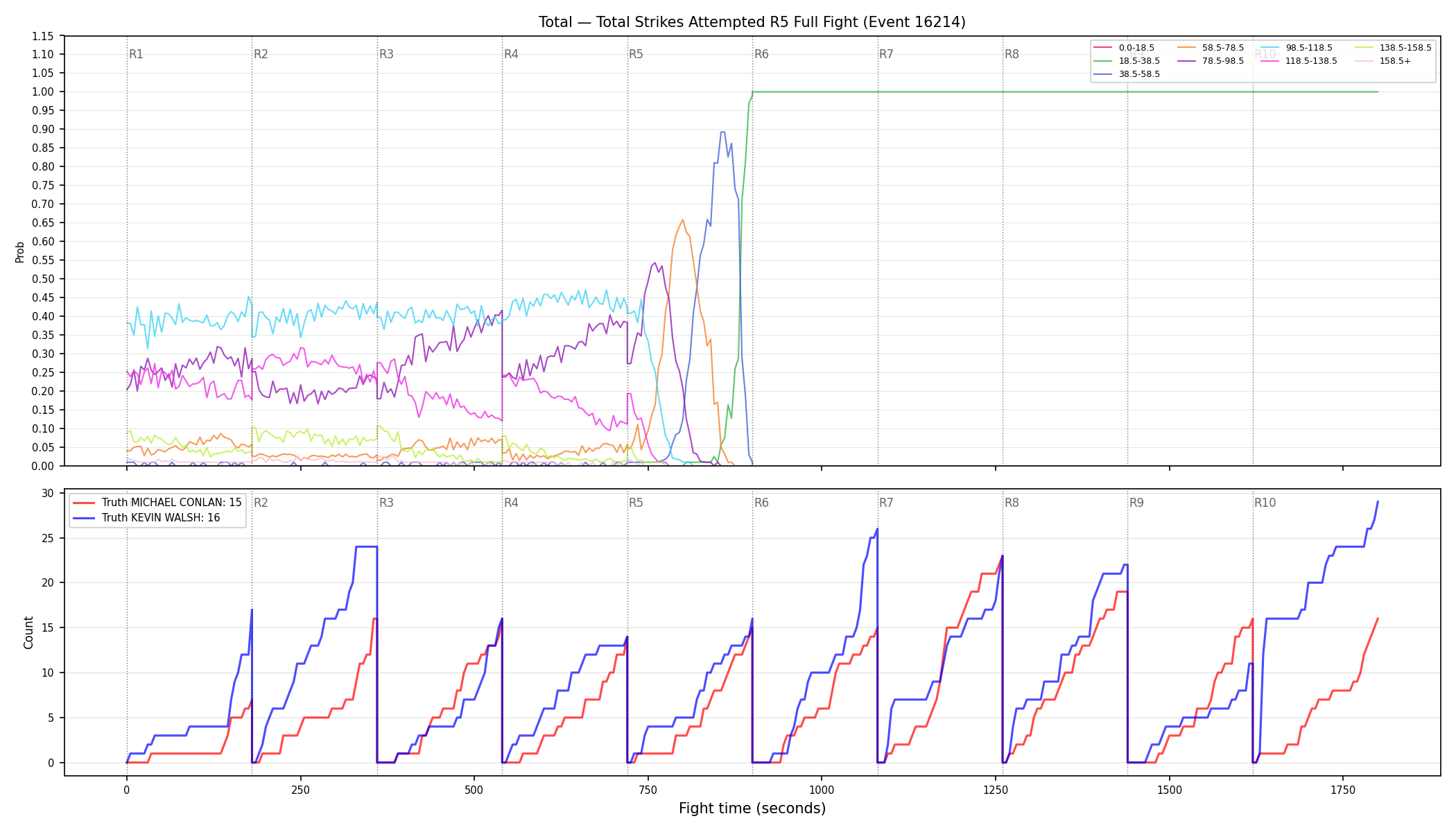Click the R2 round marker in the probability chart

coord(261,54)
